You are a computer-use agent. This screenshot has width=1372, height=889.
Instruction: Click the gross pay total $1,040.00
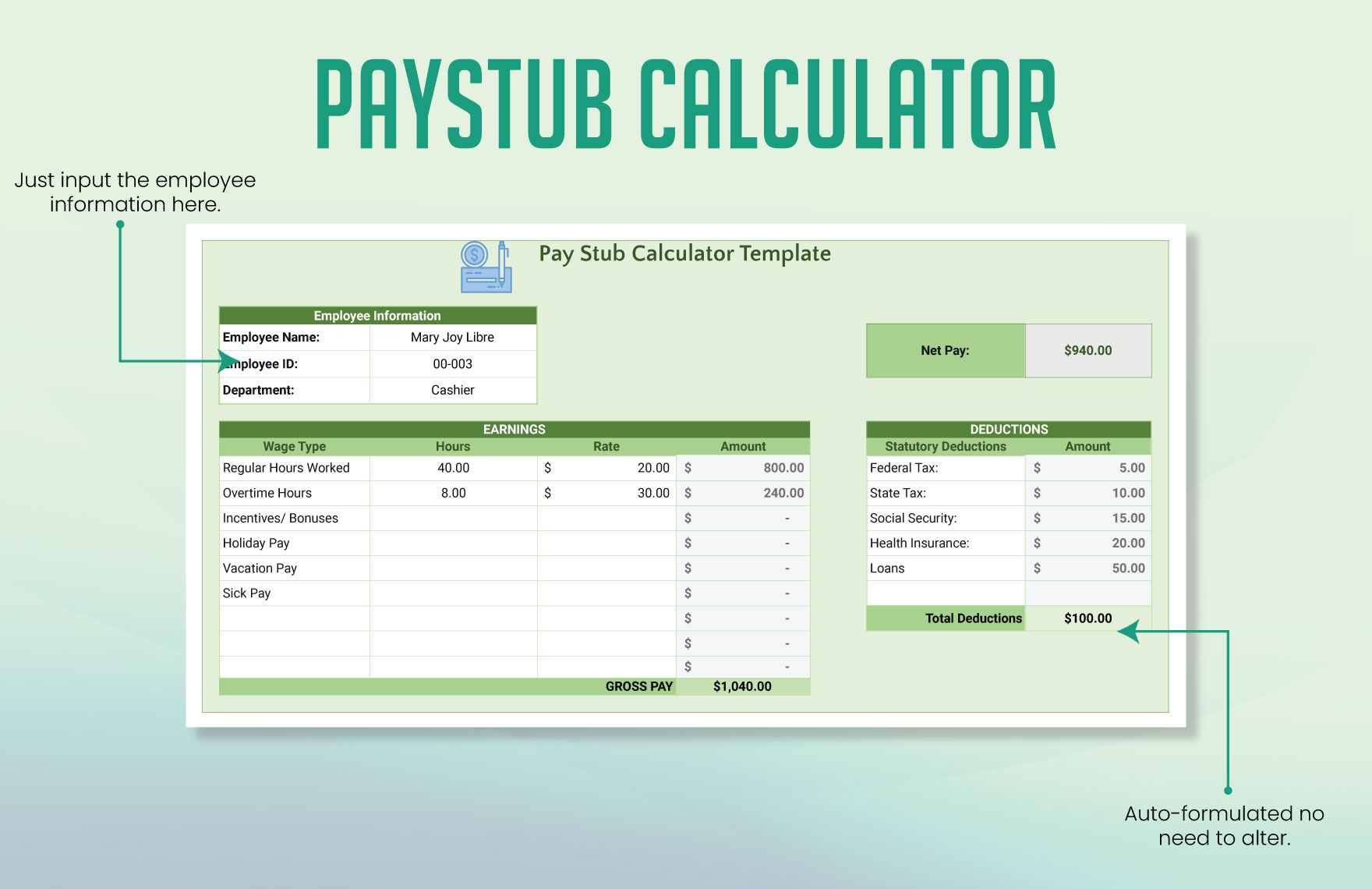(x=742, y=686)
